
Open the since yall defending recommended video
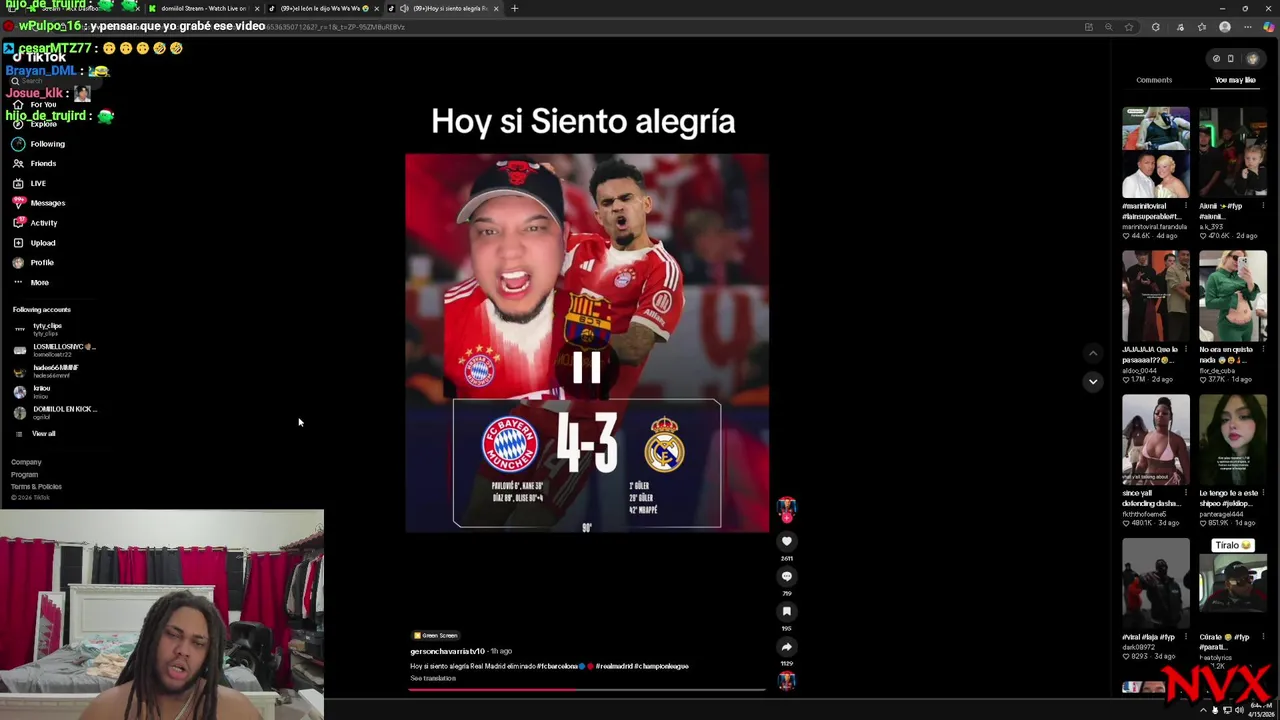tap(1156, 440)
